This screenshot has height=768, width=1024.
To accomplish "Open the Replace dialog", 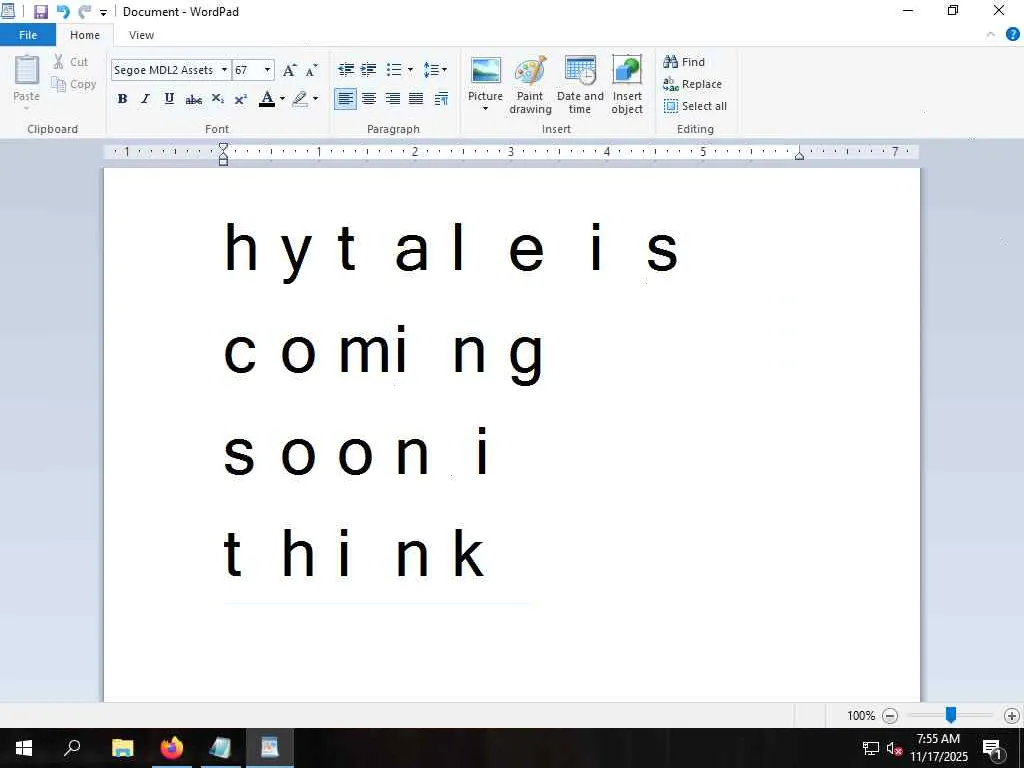I will coord(692,84).
